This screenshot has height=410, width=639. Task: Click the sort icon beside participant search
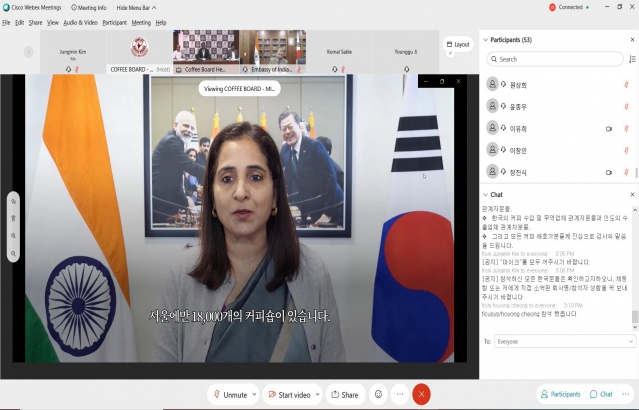point(632,59)
